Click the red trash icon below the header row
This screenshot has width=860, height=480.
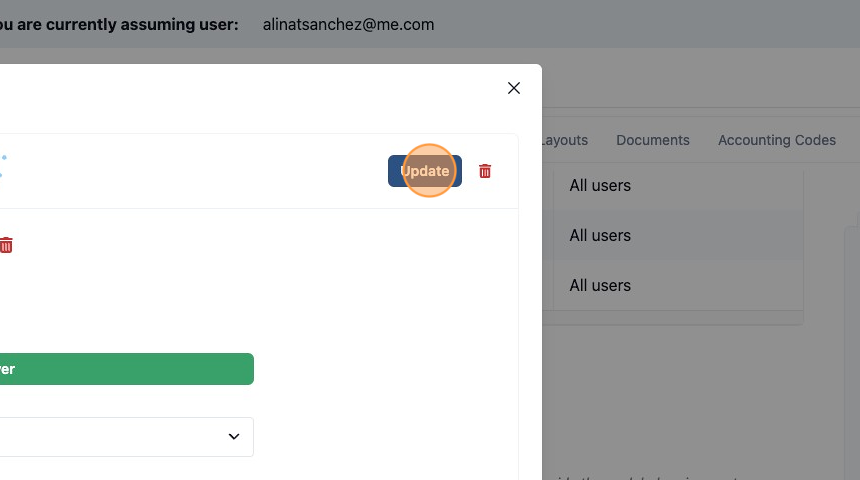(5, 245)
